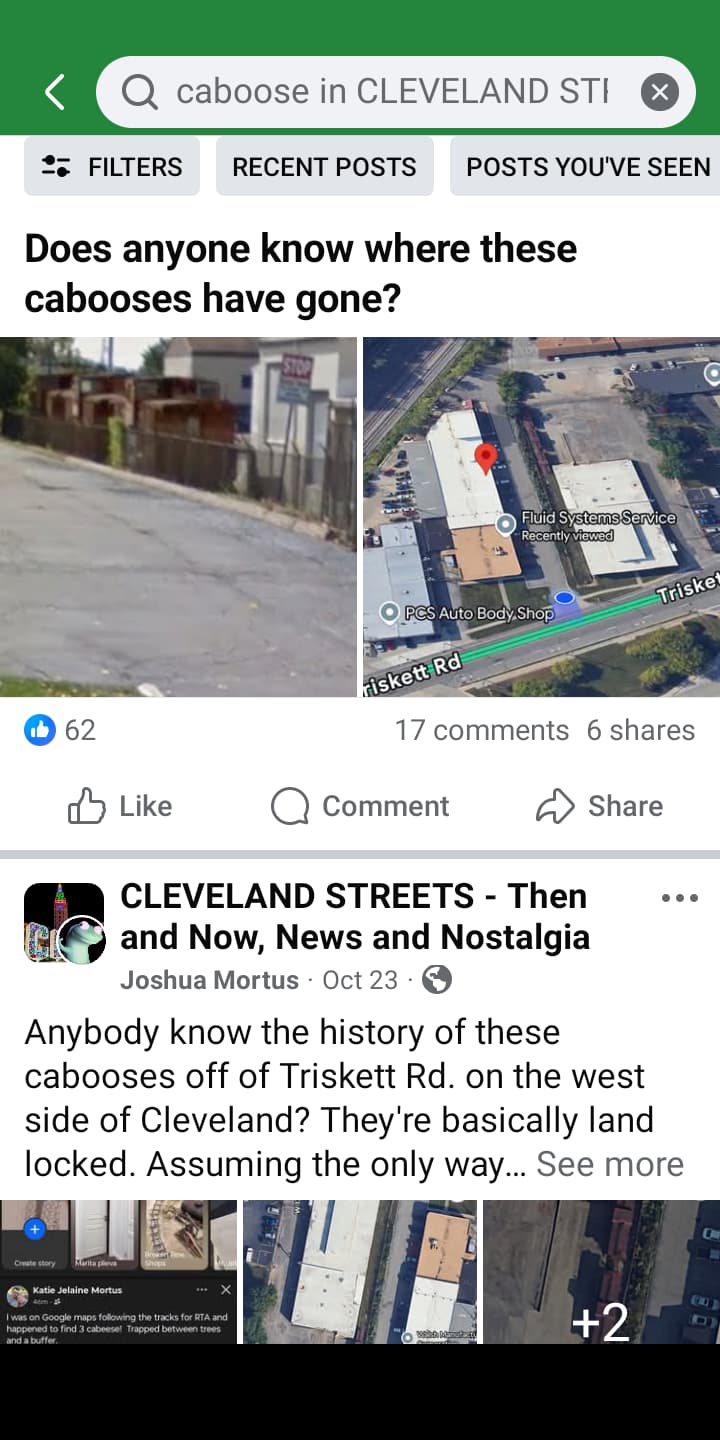Tap the magnifier search icon
This screenshot has height=1440, width=720.
[139, 93]
